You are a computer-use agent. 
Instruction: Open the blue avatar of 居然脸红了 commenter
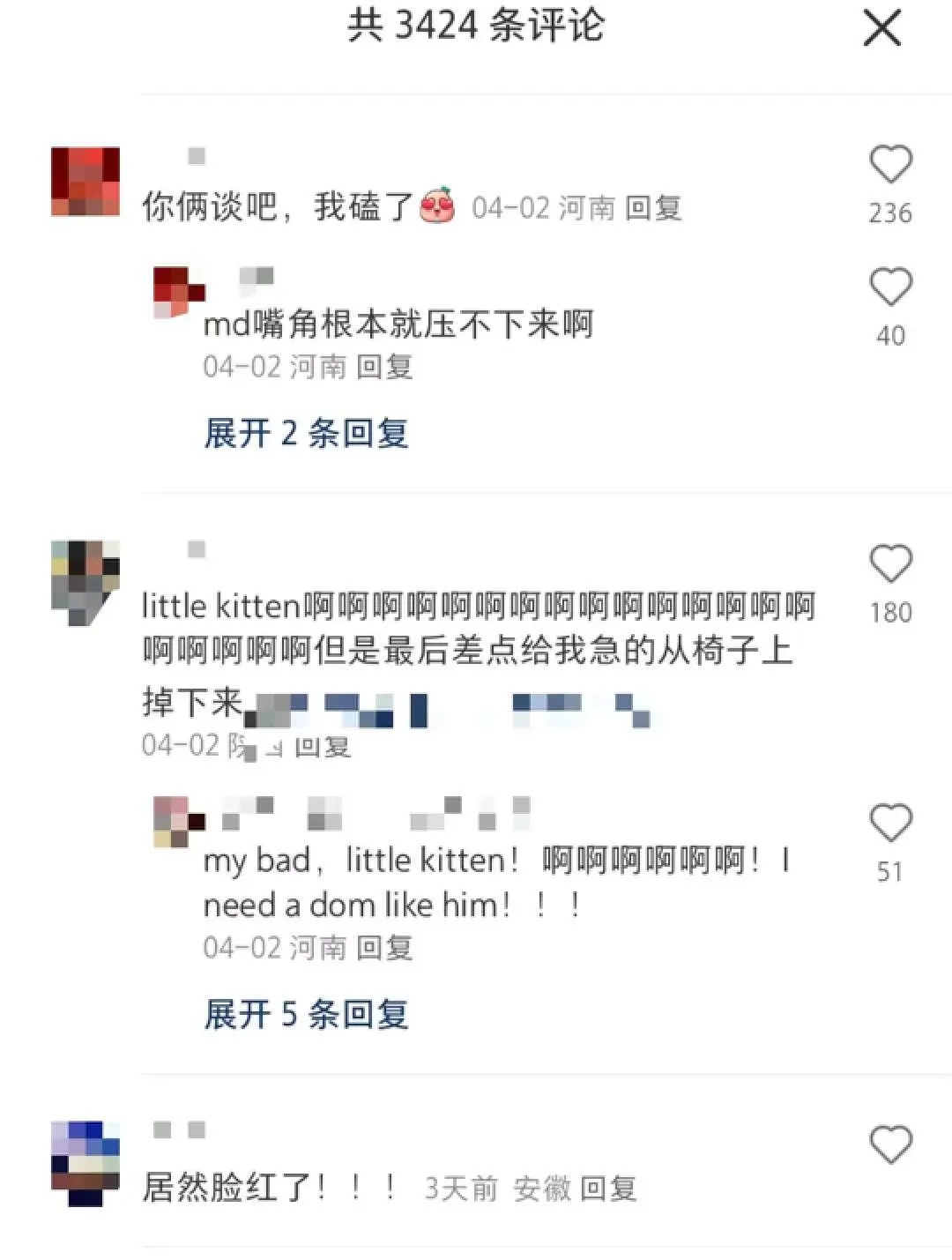point(86,1163)
